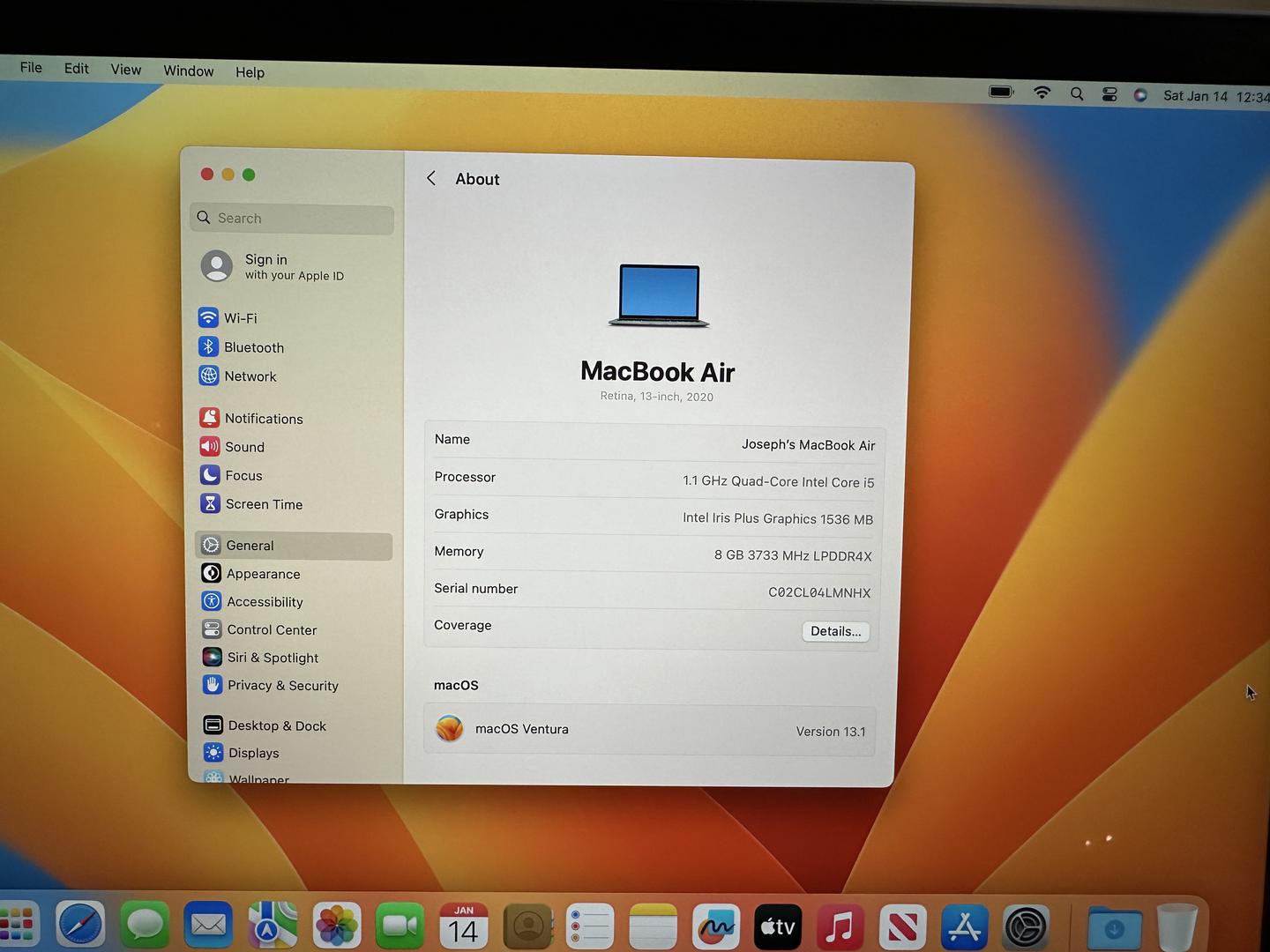Open News app in Dock
1270x952 pixels.
click(x=902, y=927)
